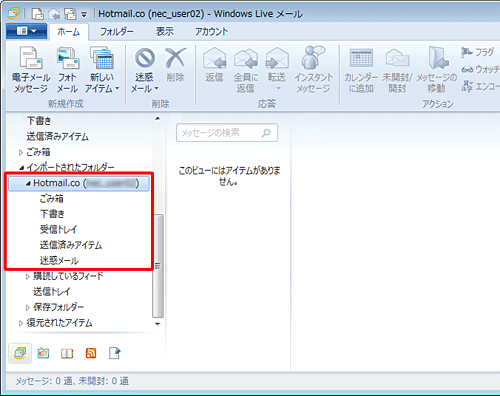The width and height of the screenshot is (500, 396).
Task: Click the フラグ flag button
Action: pyautogui.click(x=477, y=52)
